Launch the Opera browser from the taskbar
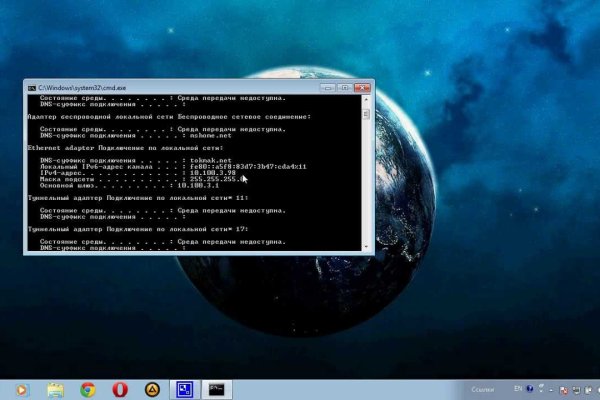Screen dimensions: 600x400 pyautogui.click(x=119, y=388)
